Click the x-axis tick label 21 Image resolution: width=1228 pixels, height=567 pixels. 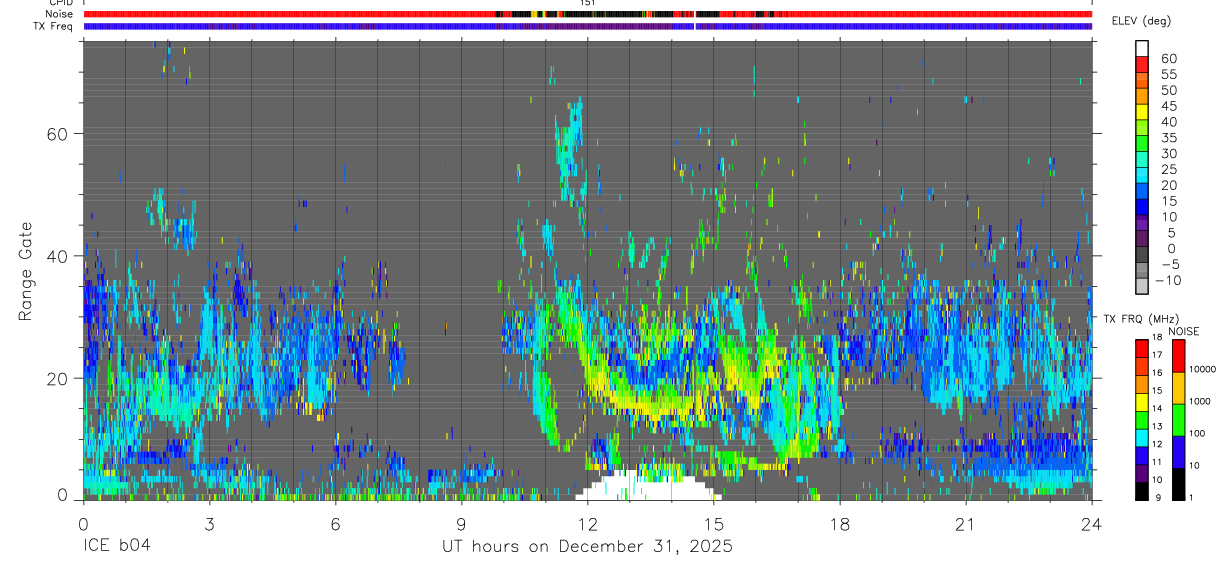[966, 524]
